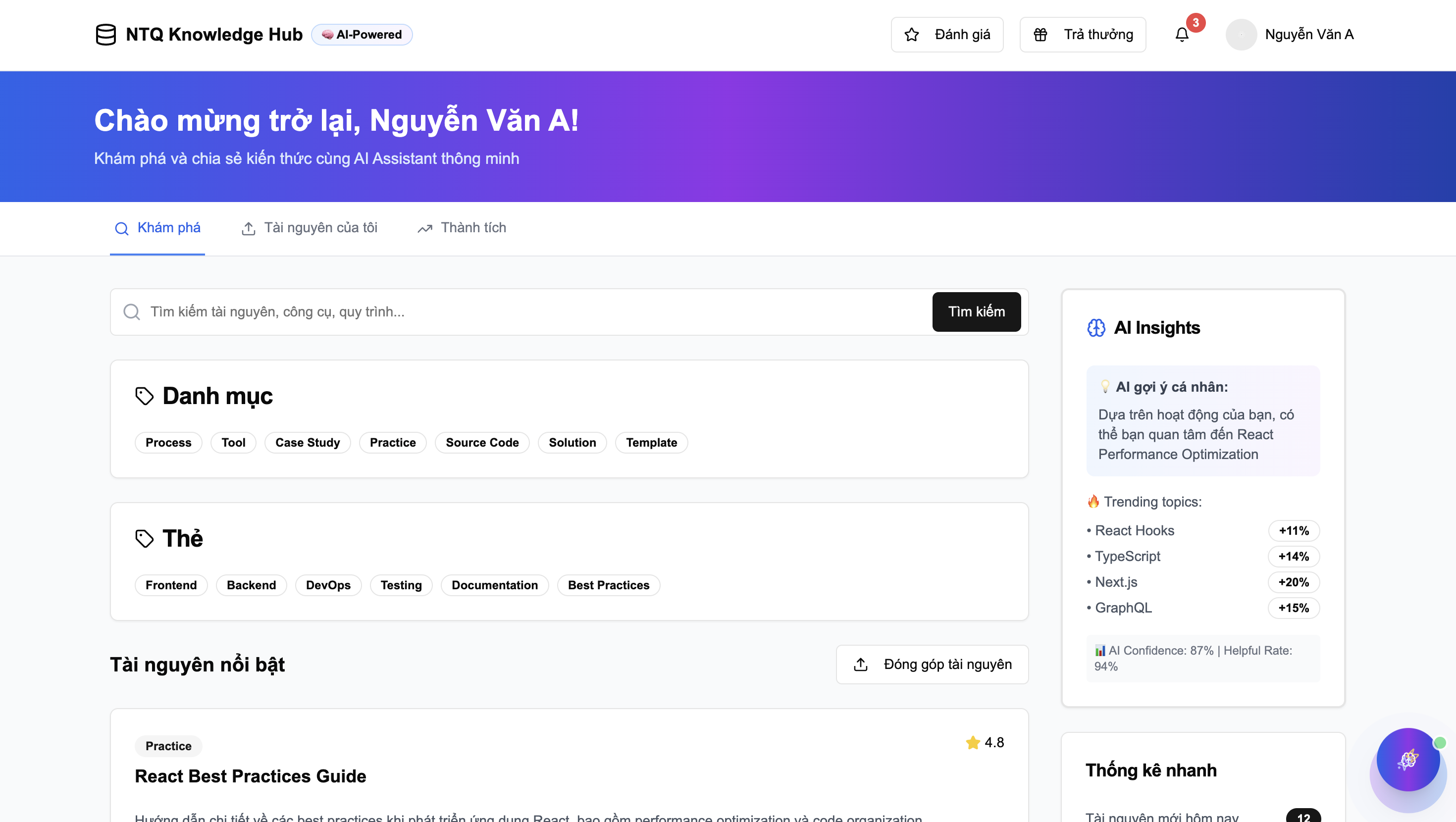Screen dimensions: 1456x822
Task: Select the DevOps tag chip
Action: pyautogui.click(x=328, y=585)
